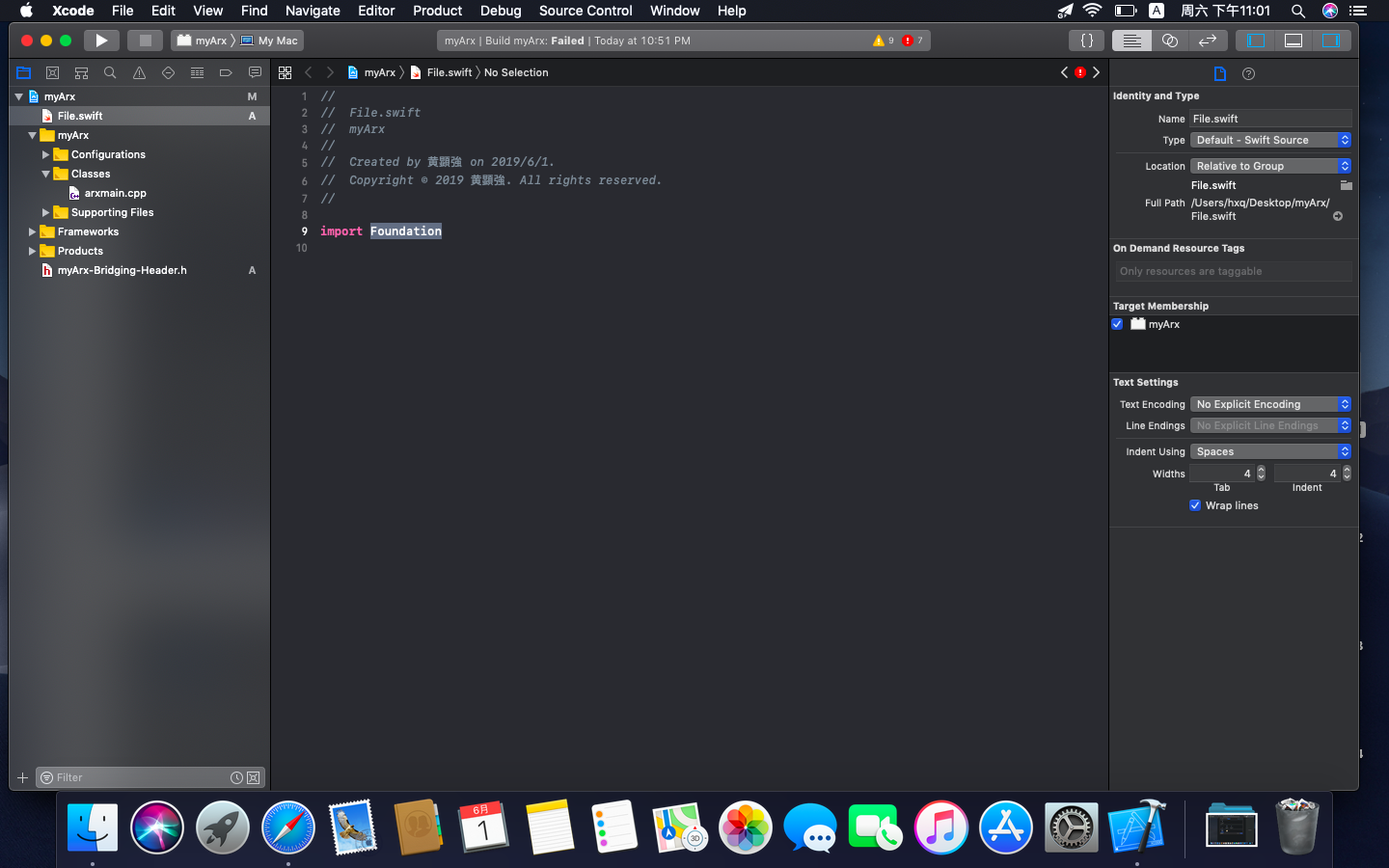The image size is (1389, 868).
Task: Select the Test navigator diamond icon
Action: [168, 72]
